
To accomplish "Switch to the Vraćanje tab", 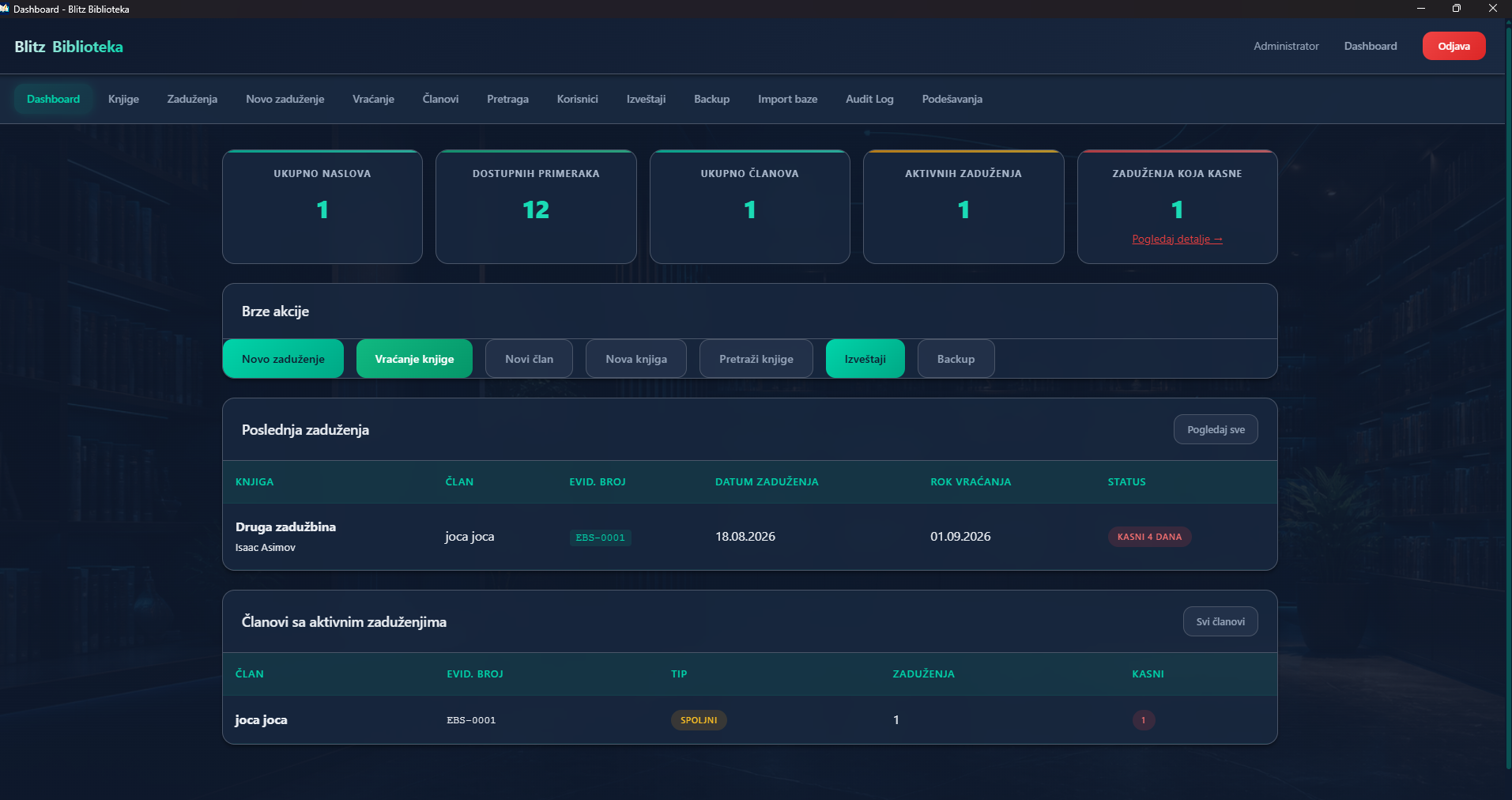I will (373, 99).
